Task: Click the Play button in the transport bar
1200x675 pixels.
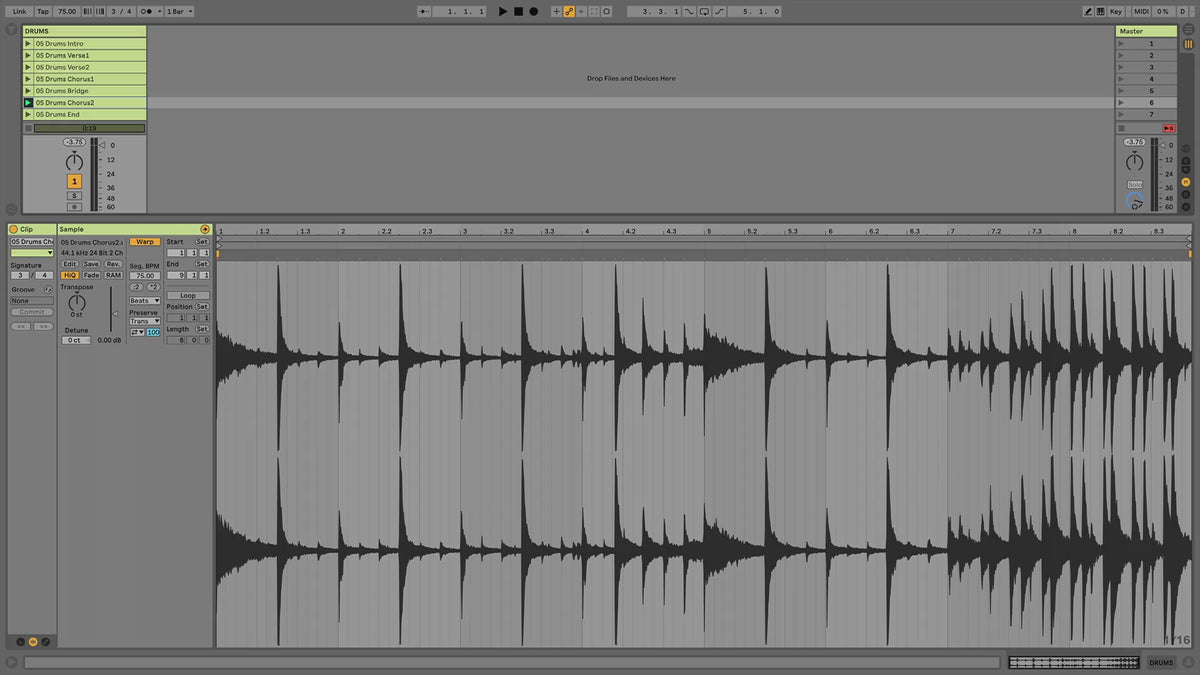Action: (x=503, y=11)
